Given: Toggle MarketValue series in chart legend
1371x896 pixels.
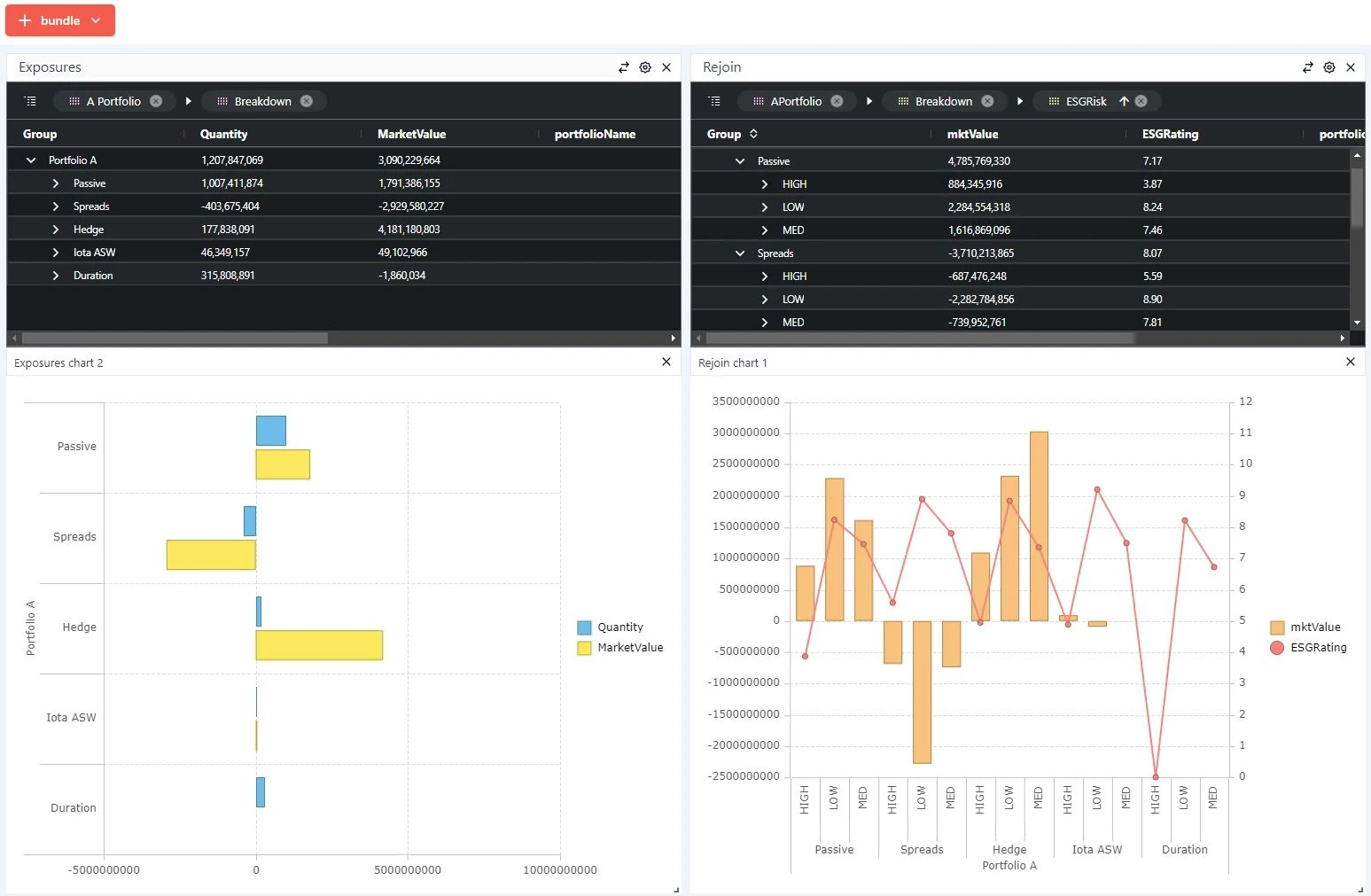Looking at the screenshot, I should click(620, 648).
